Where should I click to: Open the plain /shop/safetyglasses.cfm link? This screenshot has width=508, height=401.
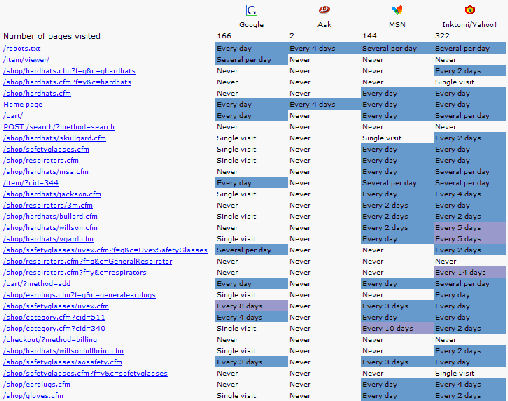[46, 149]
